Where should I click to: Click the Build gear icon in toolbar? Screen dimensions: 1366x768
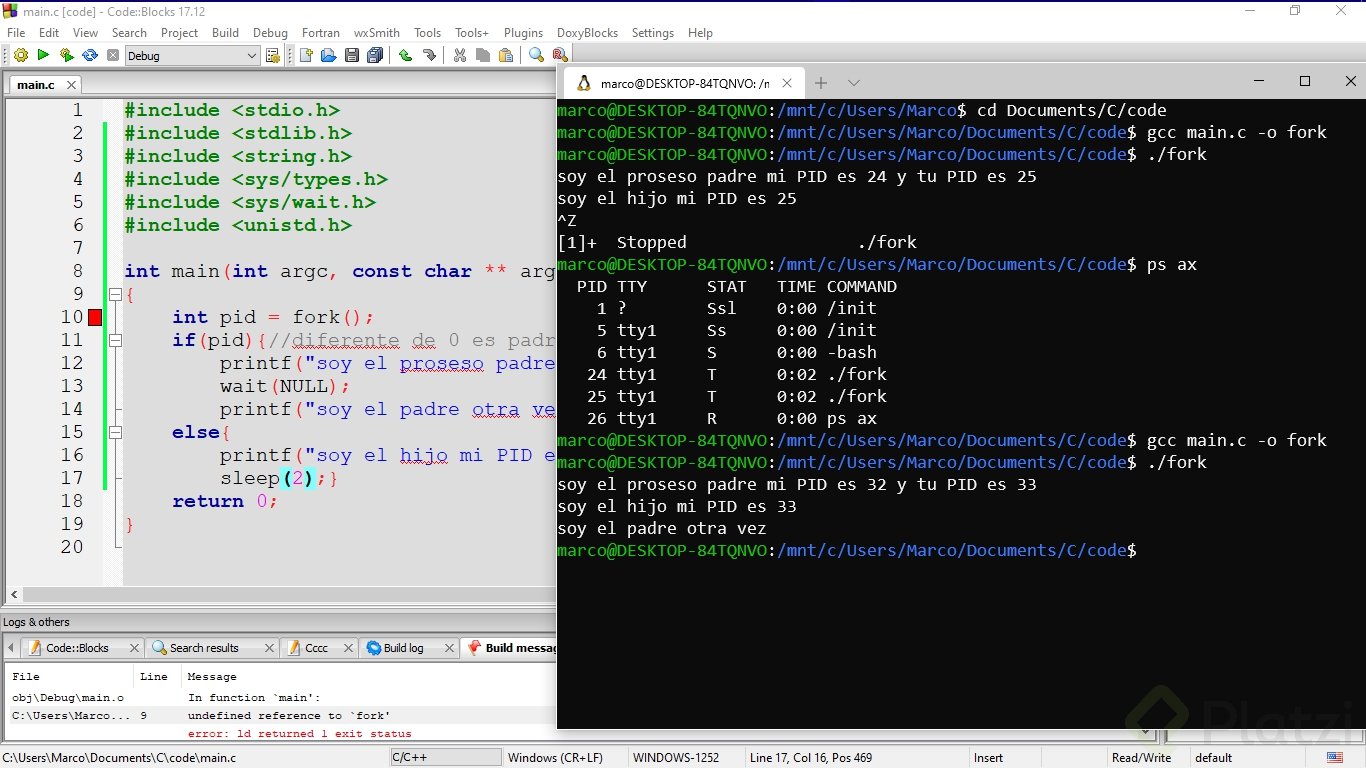(x=20, y=56)
